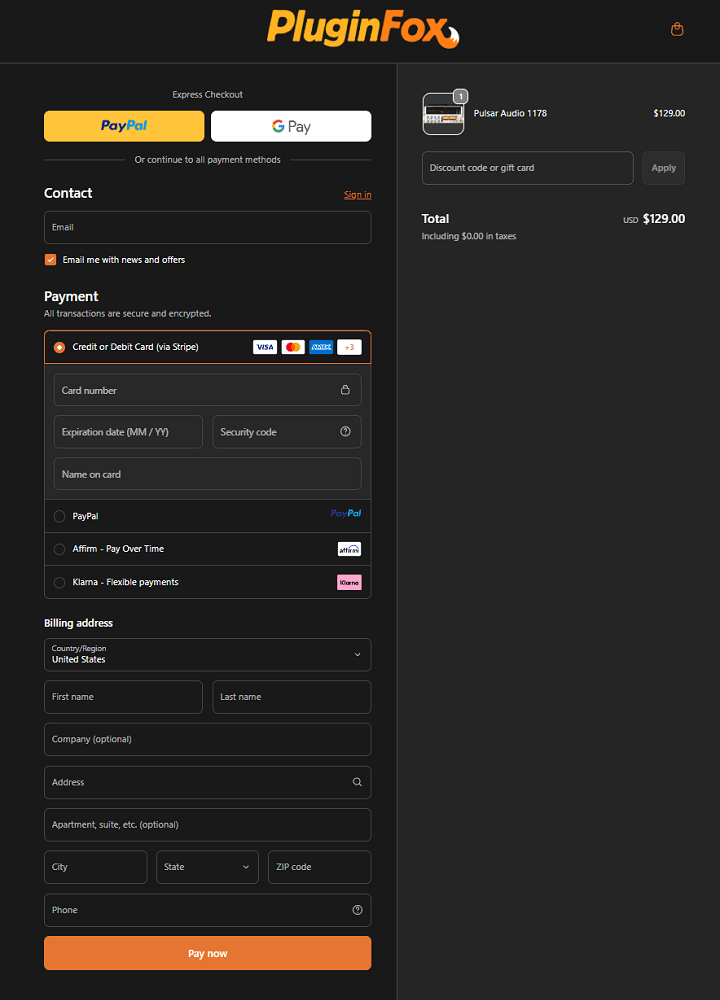
Task: Choose Affirm - Pay Over Time option
Action: (60, 549)
